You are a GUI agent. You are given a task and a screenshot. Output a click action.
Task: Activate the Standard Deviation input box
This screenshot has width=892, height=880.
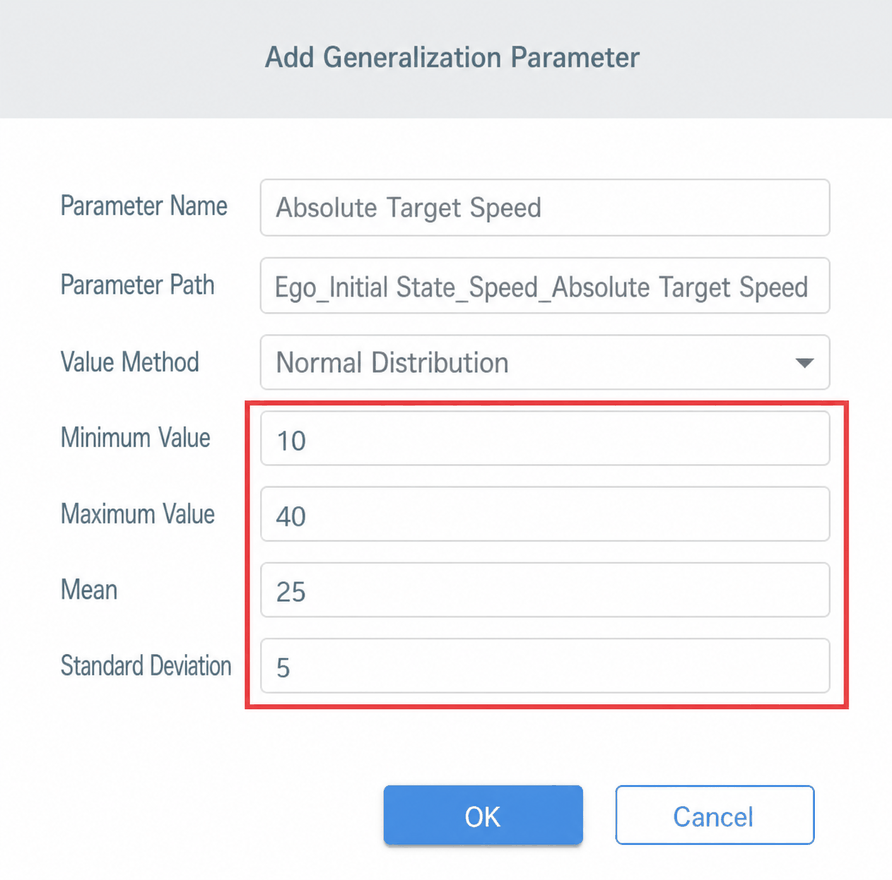coord(544,666)
